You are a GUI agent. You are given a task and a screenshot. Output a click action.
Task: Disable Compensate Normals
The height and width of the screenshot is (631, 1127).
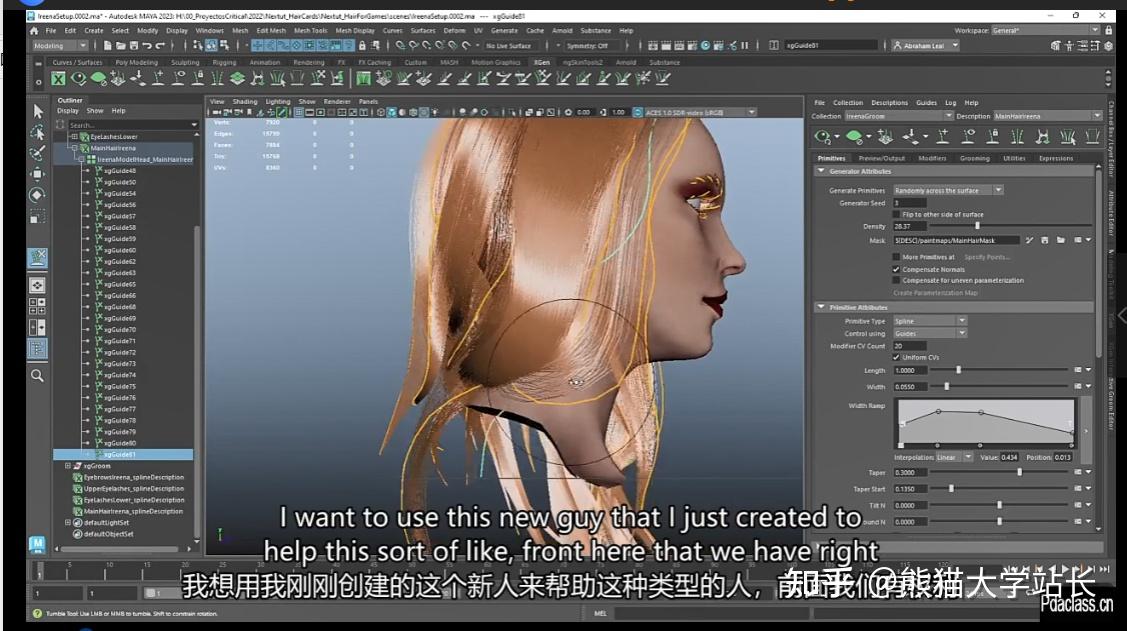[x=896, y=270]
